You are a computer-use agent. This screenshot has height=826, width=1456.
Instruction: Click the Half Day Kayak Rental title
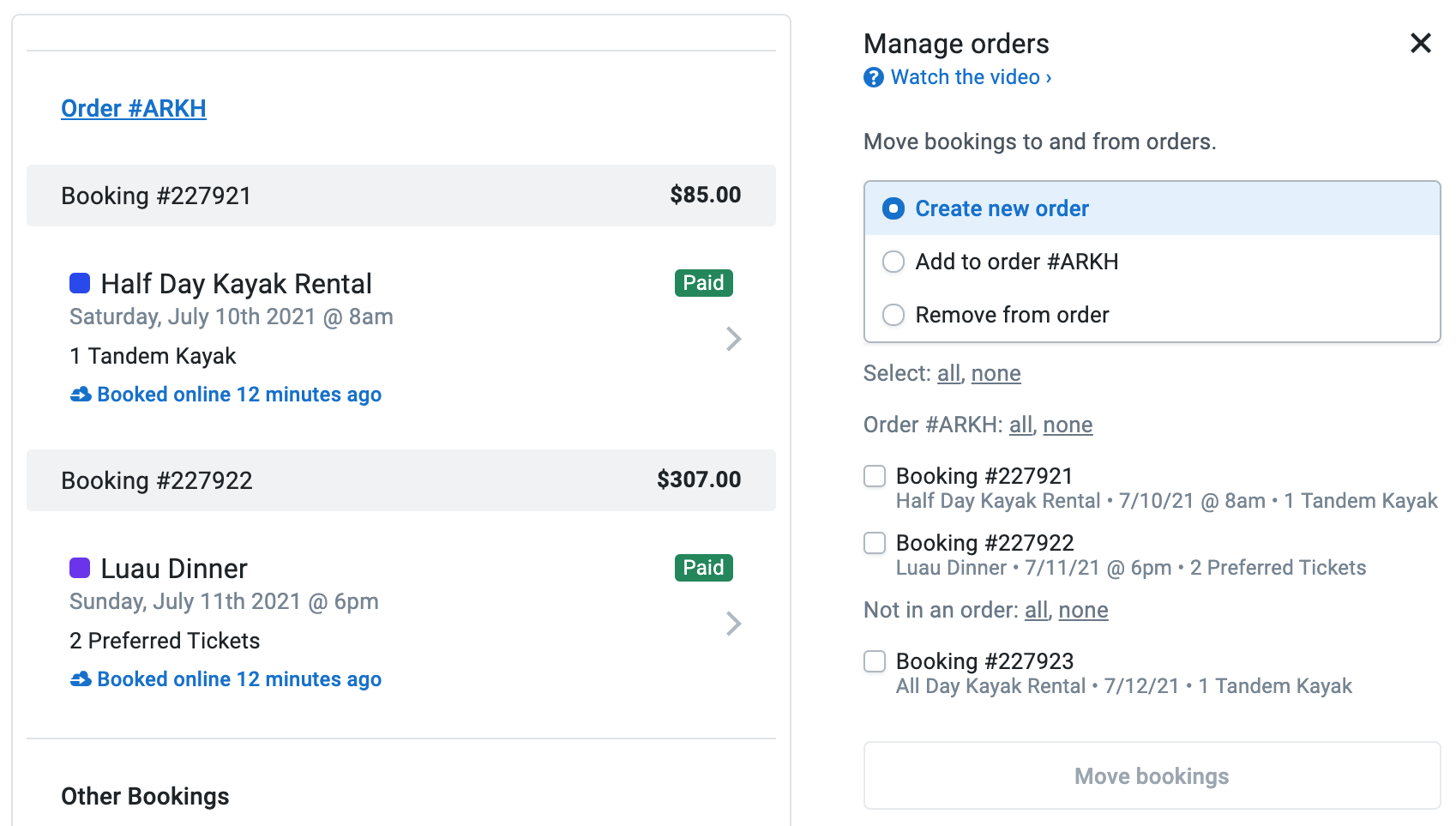[237, 284]
